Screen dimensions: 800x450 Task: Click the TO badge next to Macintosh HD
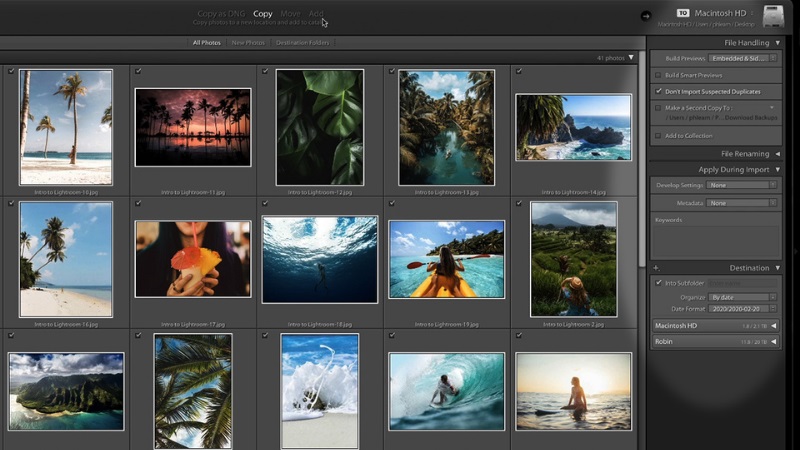(x=683, y=13)
